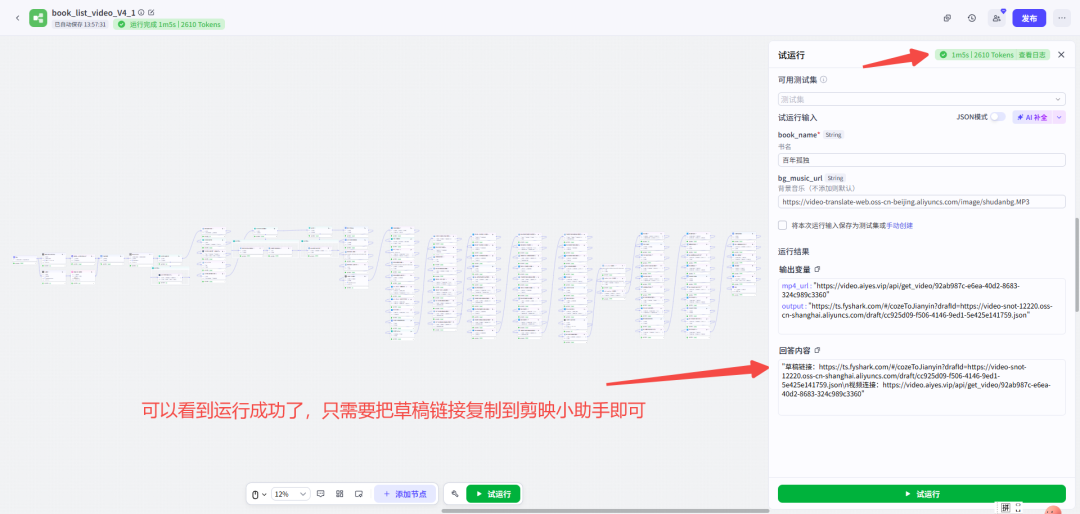The image size is (1080, 514).
Task: Click the comment icon in canvas toolbar
Action: [x=320, y=494]
